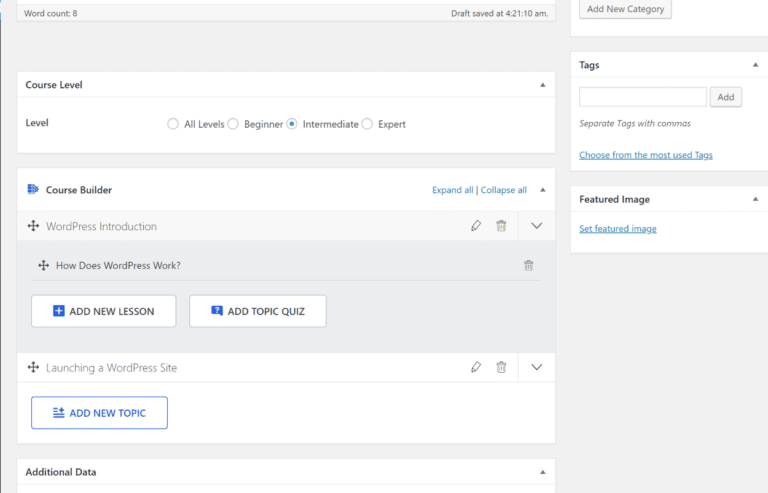The image size is (768, 493).
Task: Collapse the WordPress Introduction topic chevron
Action: [x=536, y=226]
